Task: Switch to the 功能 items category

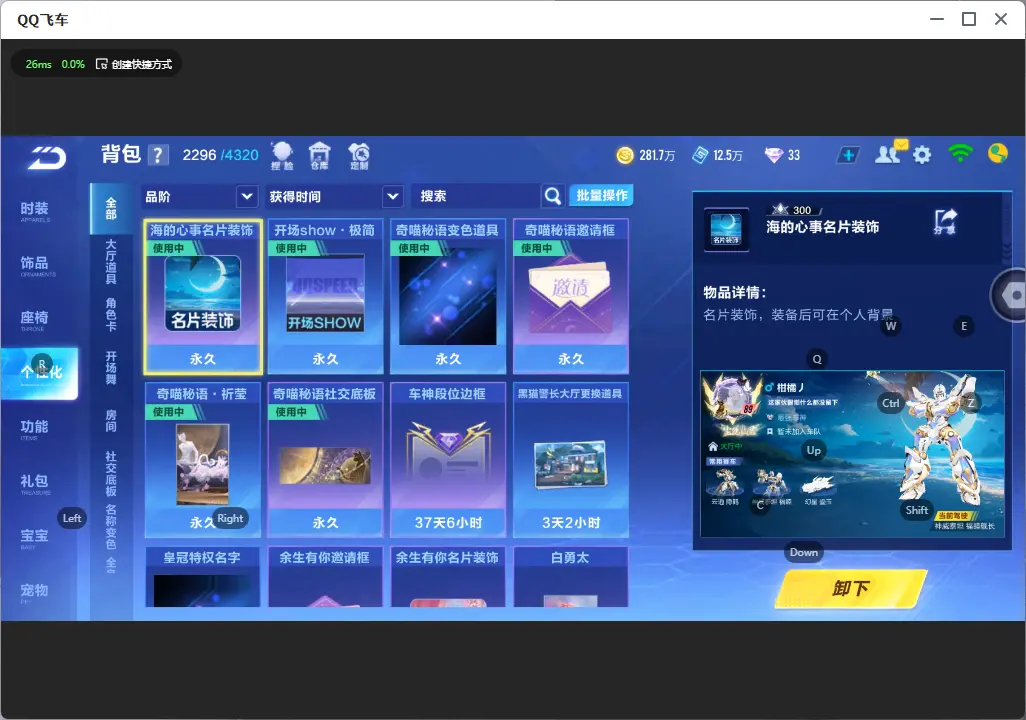Action: coord(35,429)
